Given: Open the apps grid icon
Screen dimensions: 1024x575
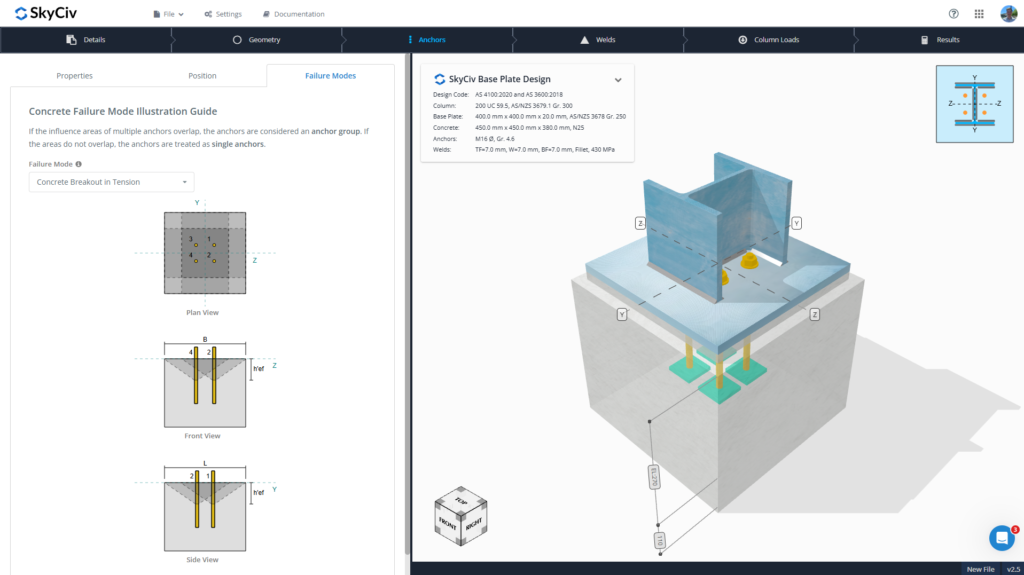Looking at the screenshot, I should click(979, 14).
